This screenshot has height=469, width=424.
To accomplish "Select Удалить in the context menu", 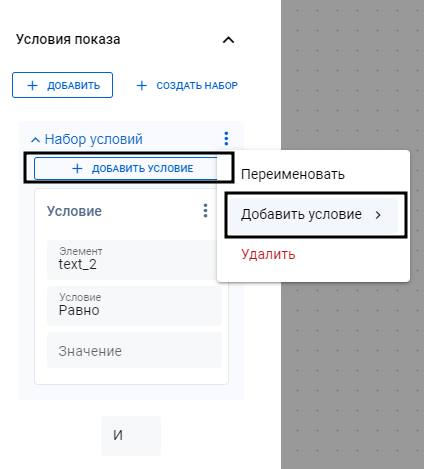I will [x=268, y=254].
